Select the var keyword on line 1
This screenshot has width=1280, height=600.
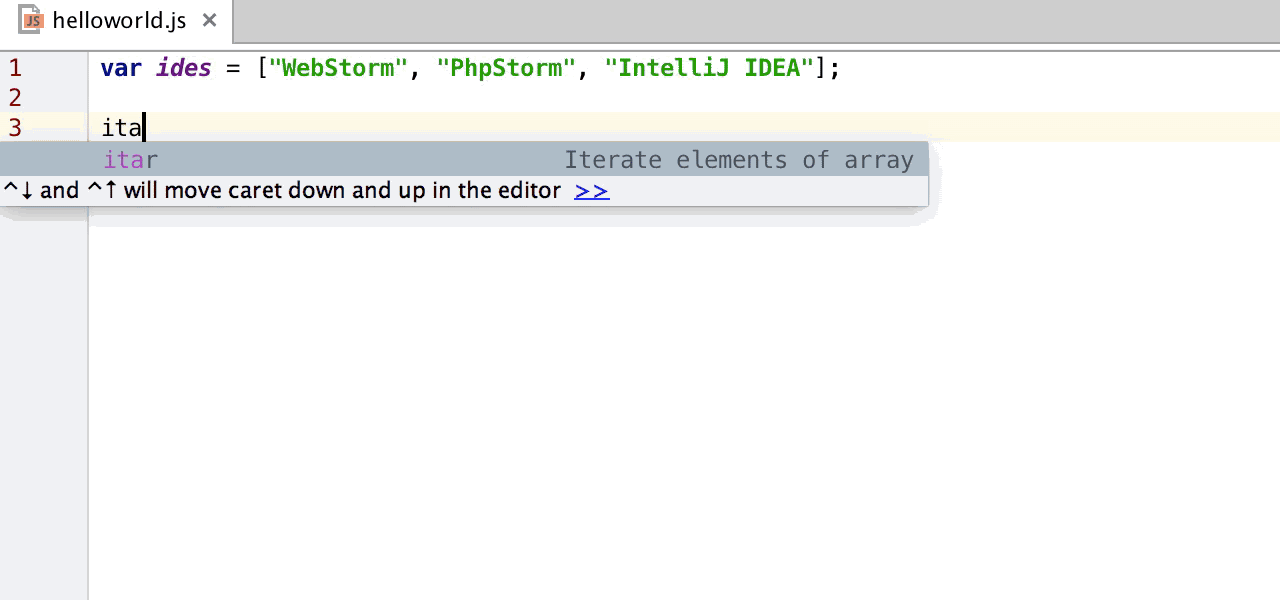[120, 67]
